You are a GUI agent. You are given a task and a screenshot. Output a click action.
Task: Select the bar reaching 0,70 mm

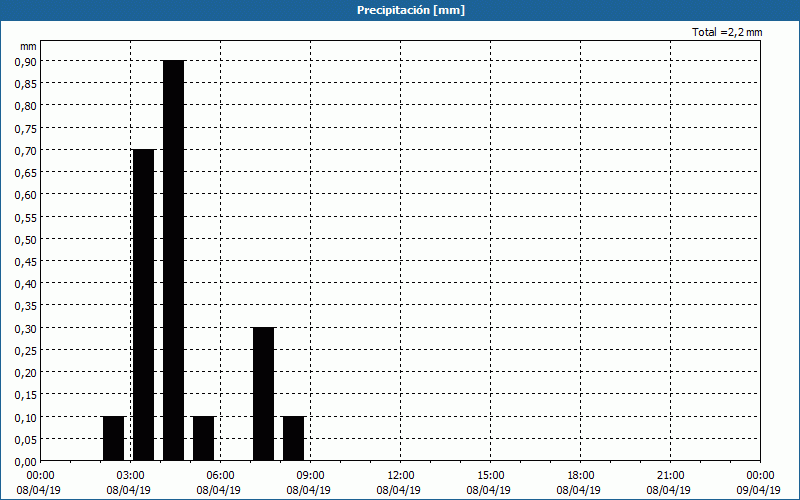click(x=143, y=305)
